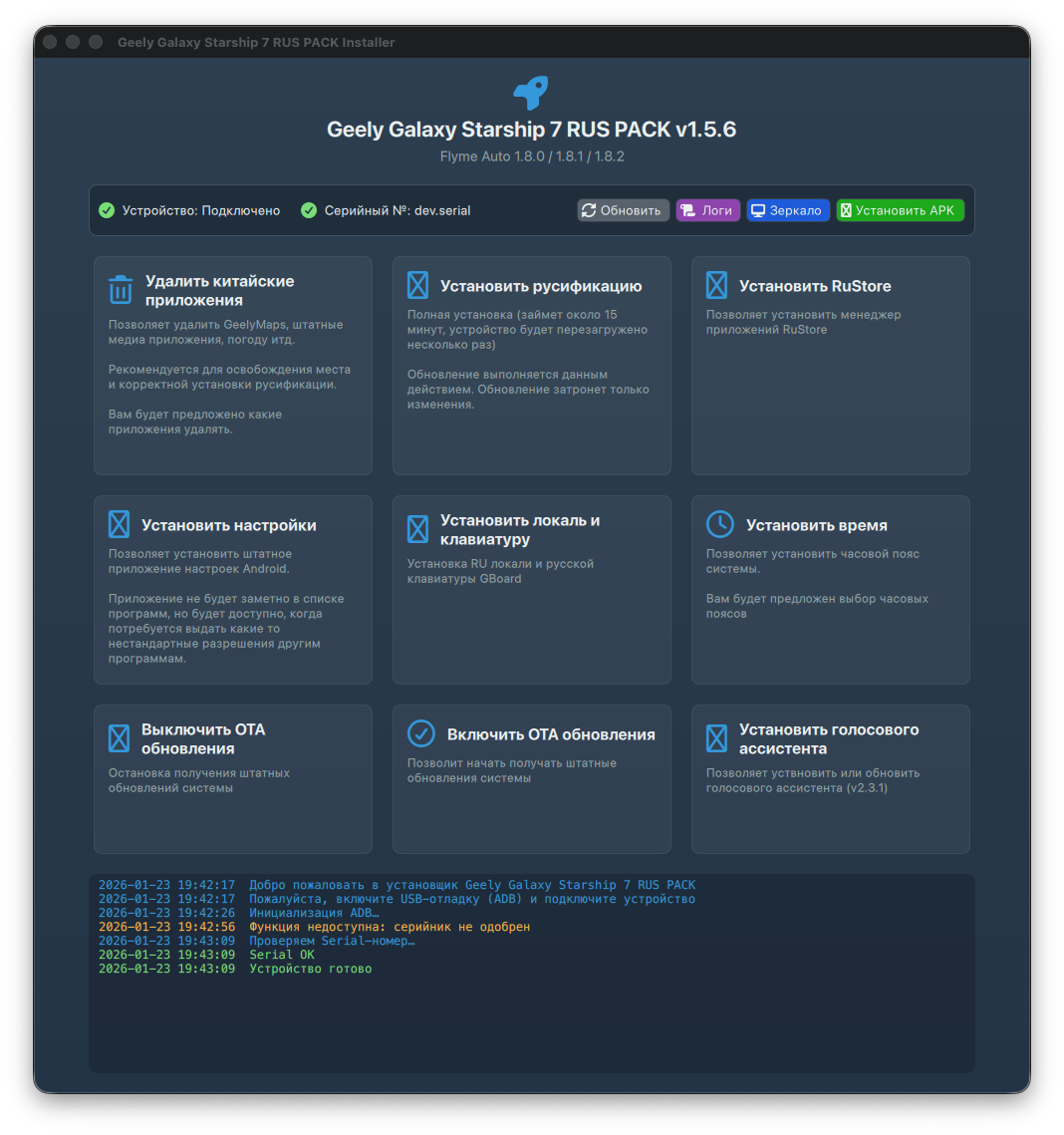Click the orange 'Функция недоступна' log warning
Screen dimensions: 1064x1135
click(x=389, y=927)
